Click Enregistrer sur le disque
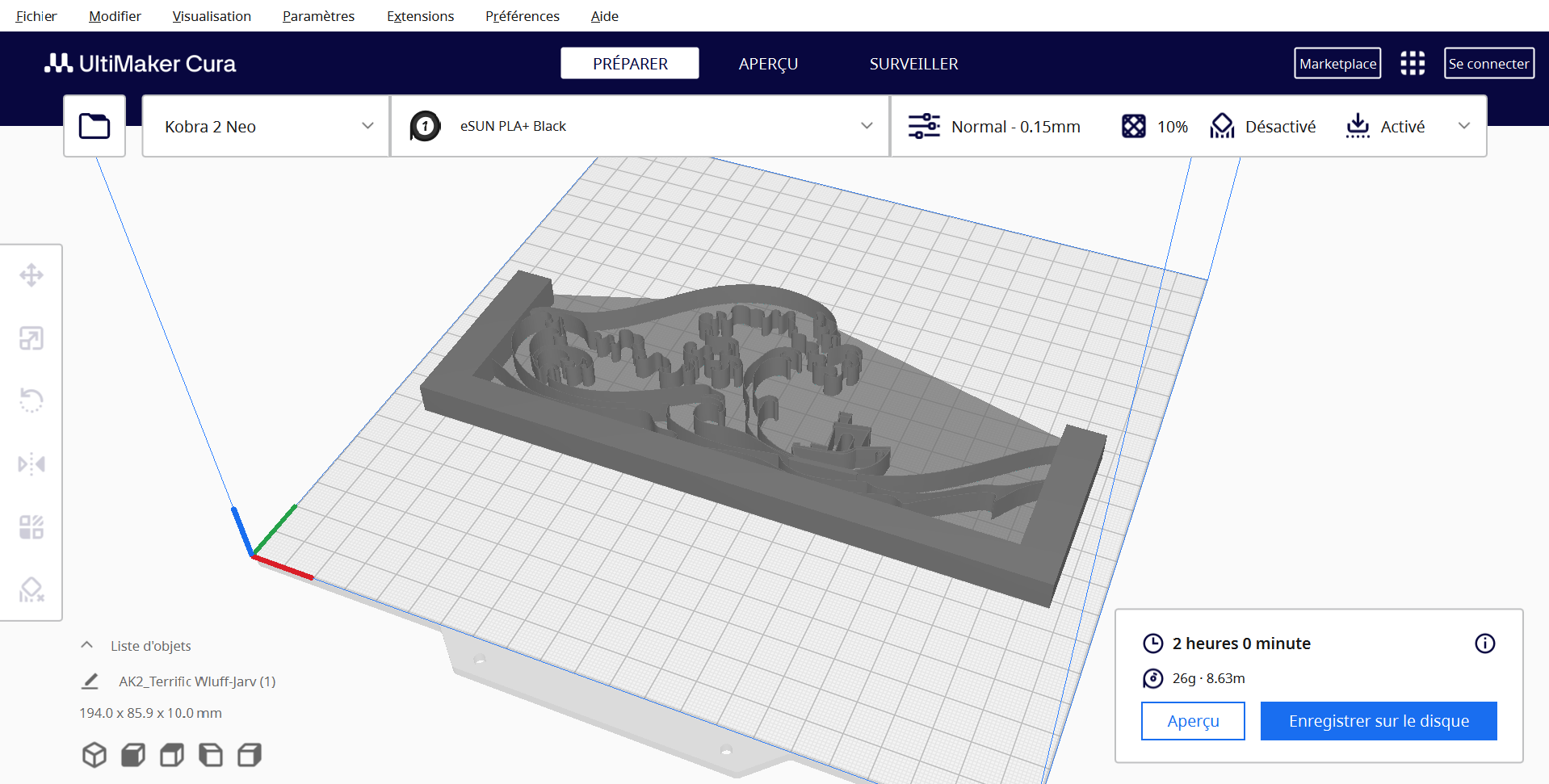 (x=1379, y=721)
